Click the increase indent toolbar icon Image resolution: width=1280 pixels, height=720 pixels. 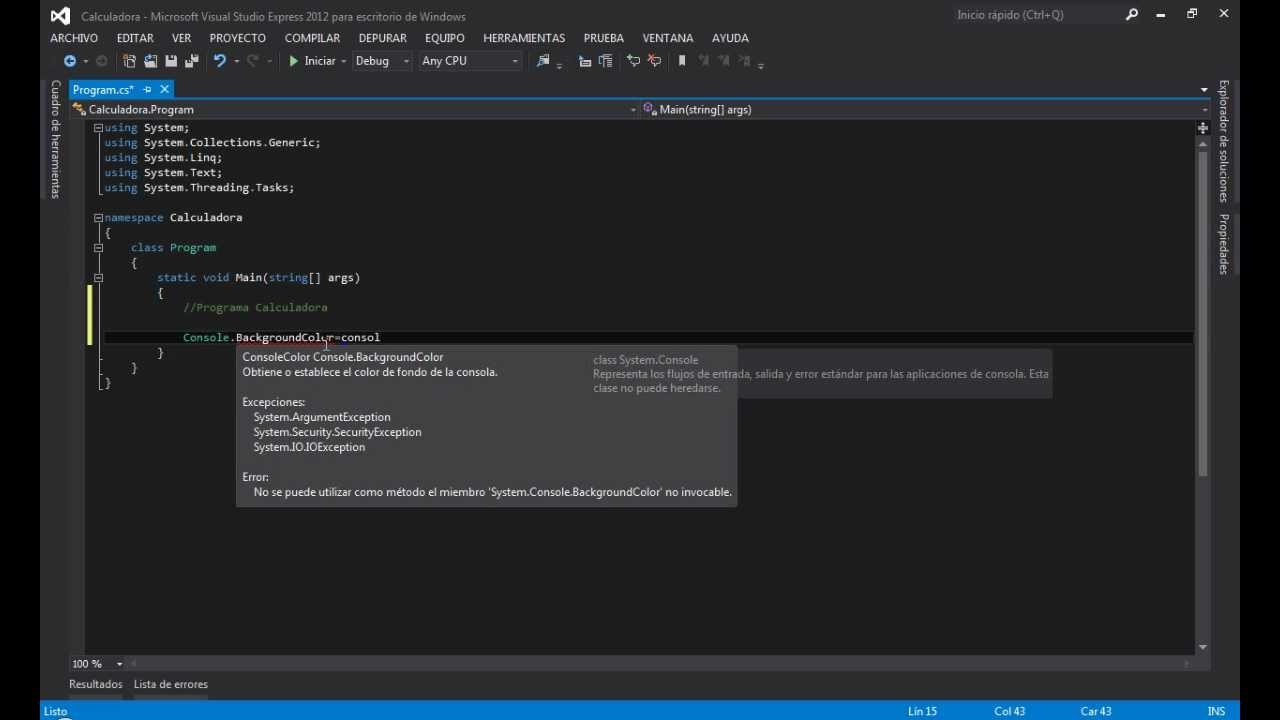[605, 61]
